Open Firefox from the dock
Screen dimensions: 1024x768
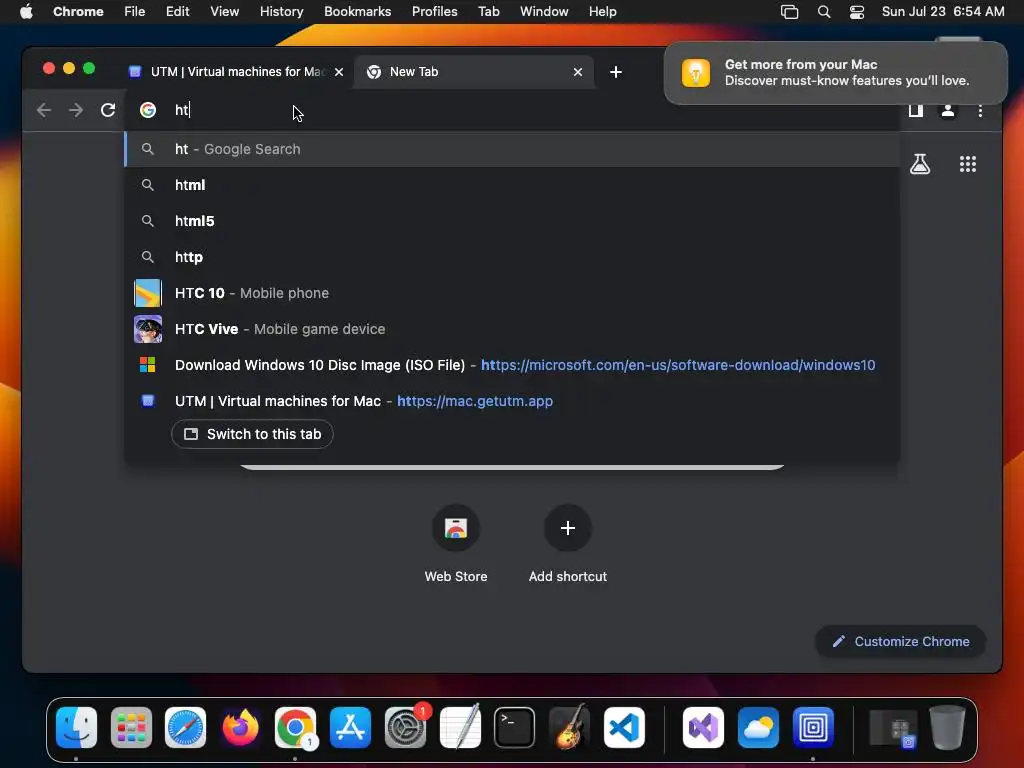[240, 727]
